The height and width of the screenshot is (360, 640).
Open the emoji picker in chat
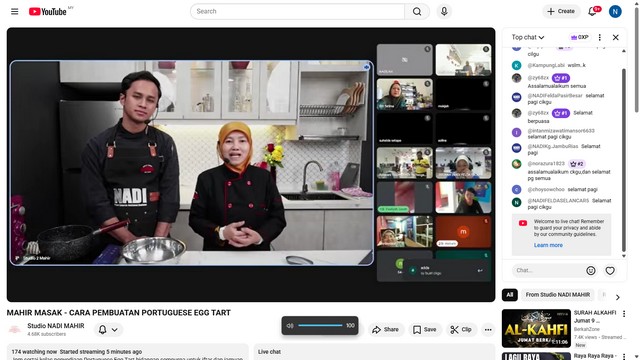[591, 271]
